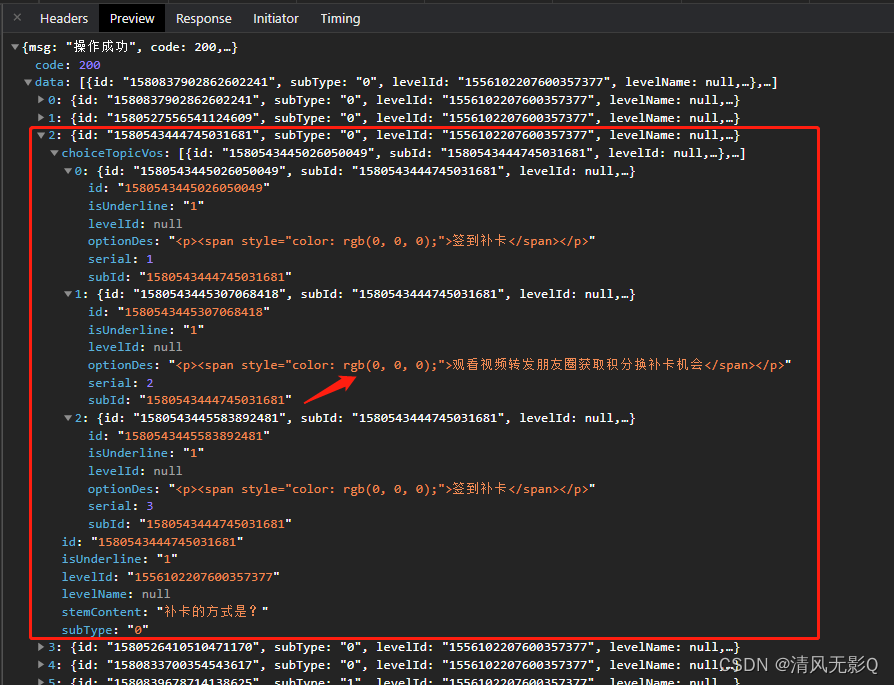Click id 1580543444745031681 property line
Image resolution: width=894 pixels, height=685 pixels.
click(x=152, y=542)
